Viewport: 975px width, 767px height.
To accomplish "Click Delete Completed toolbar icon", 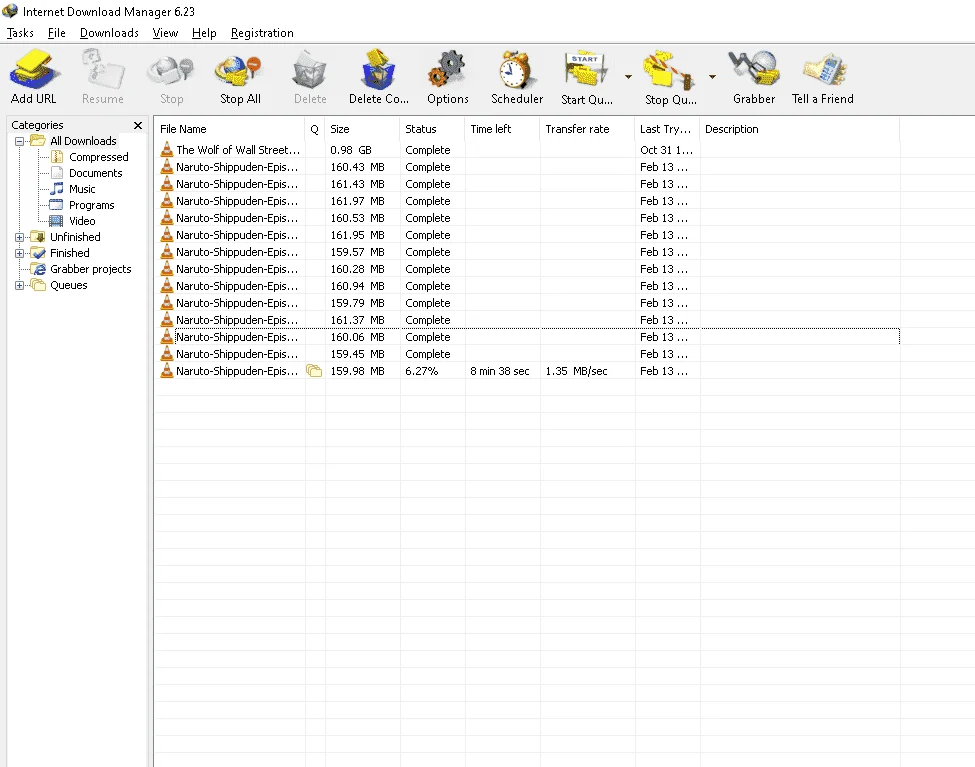I will click(x=379, y=77).
